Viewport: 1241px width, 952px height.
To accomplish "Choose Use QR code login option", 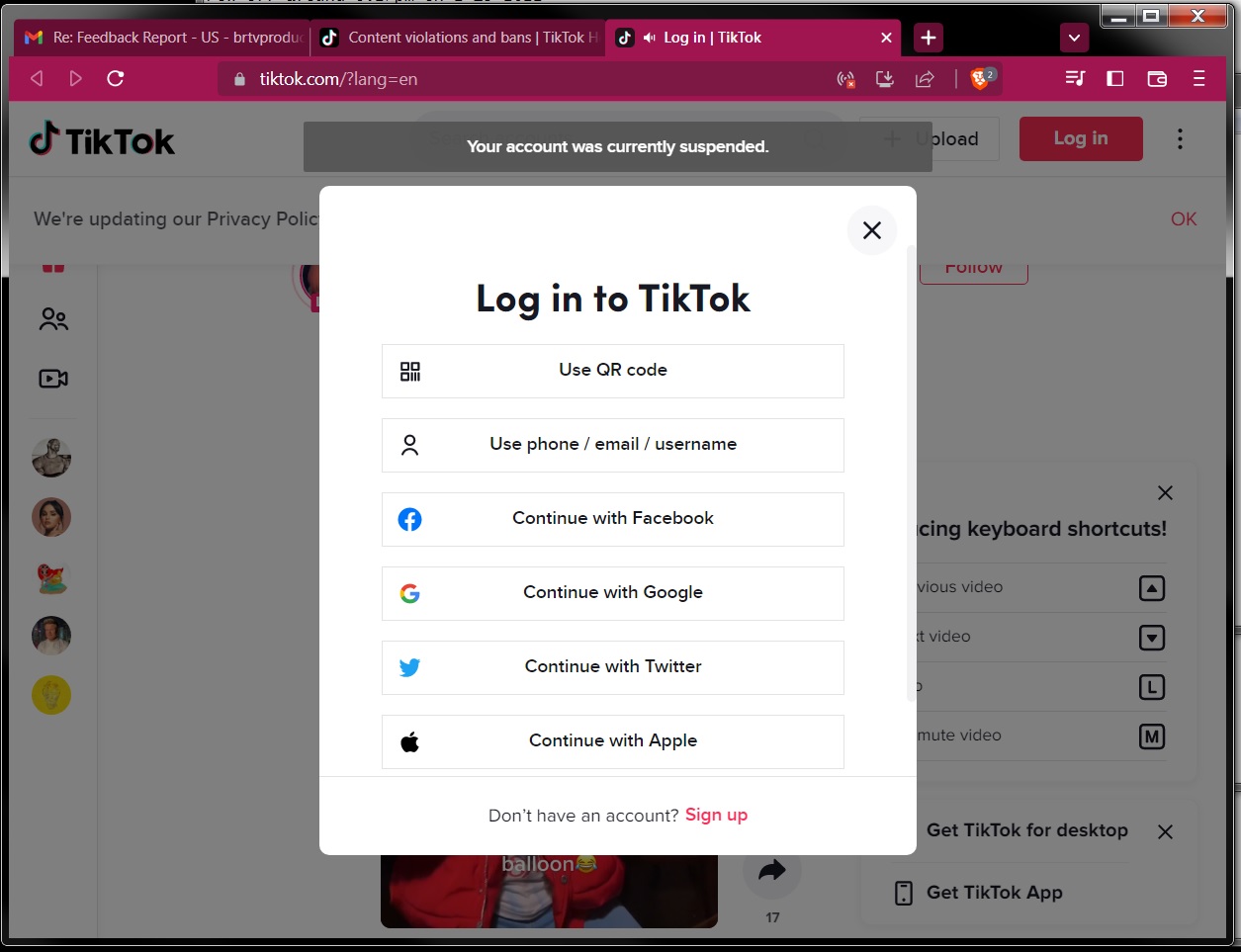I will point(613,371).
